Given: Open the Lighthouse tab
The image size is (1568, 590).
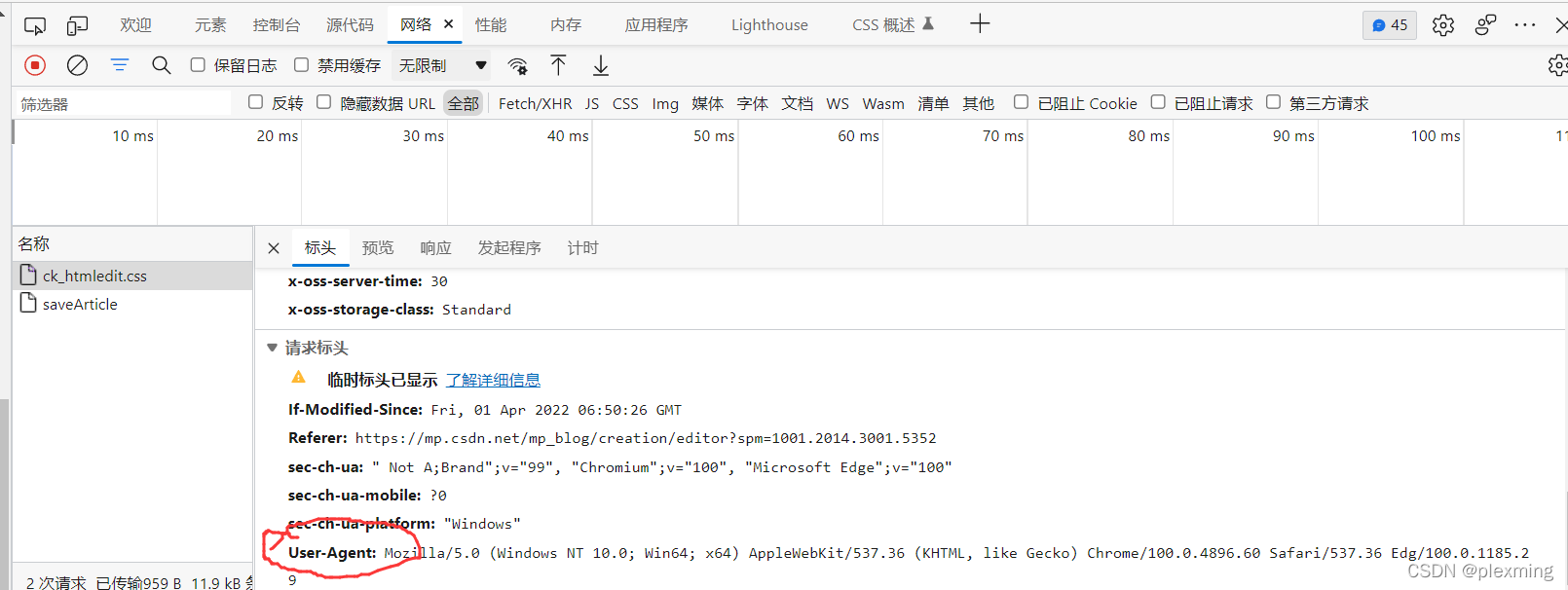Looking at the screenshot, I should coord(769,24).
